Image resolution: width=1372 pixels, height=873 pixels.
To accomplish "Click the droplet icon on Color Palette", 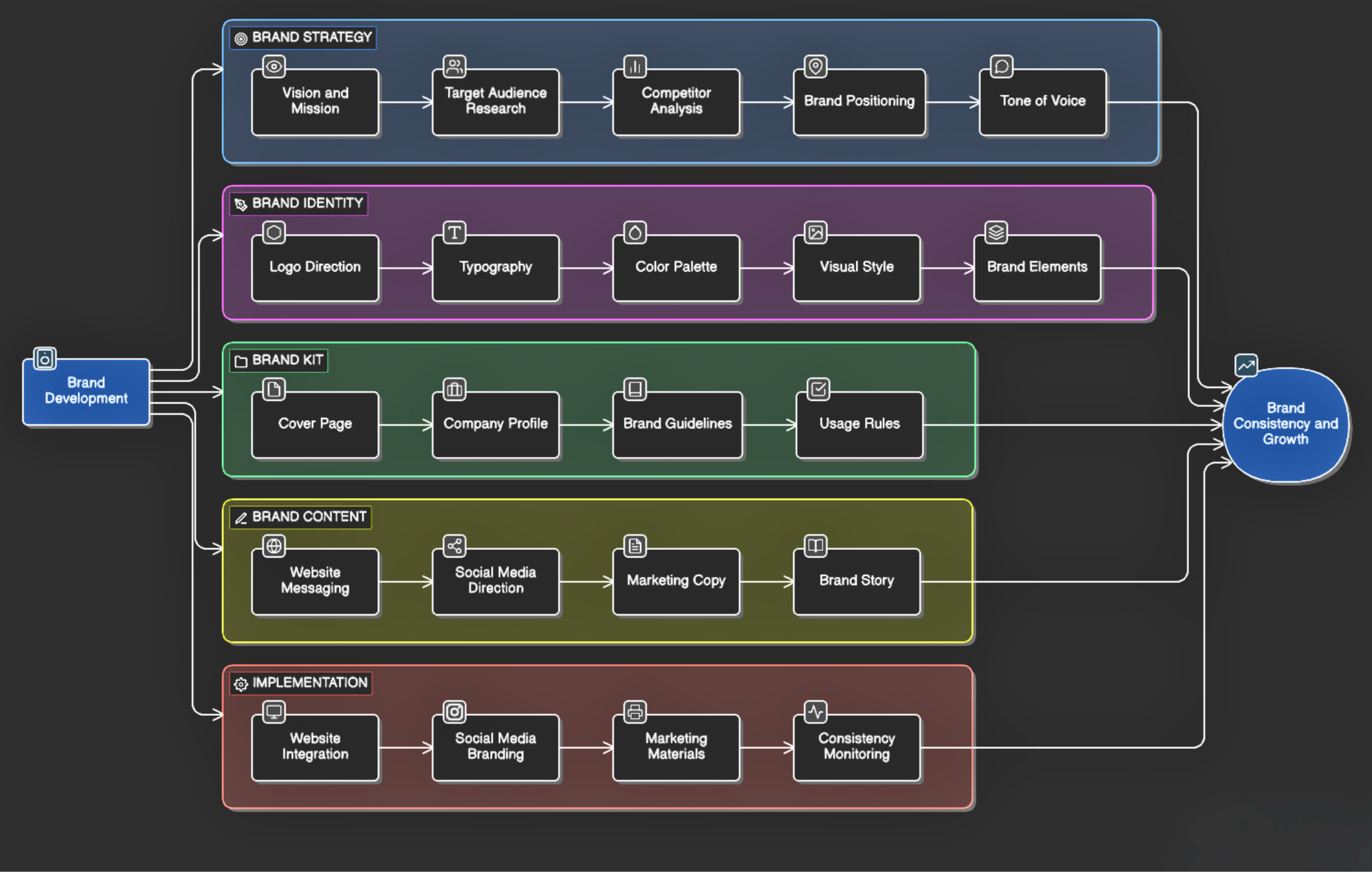I will pos(635,233).
